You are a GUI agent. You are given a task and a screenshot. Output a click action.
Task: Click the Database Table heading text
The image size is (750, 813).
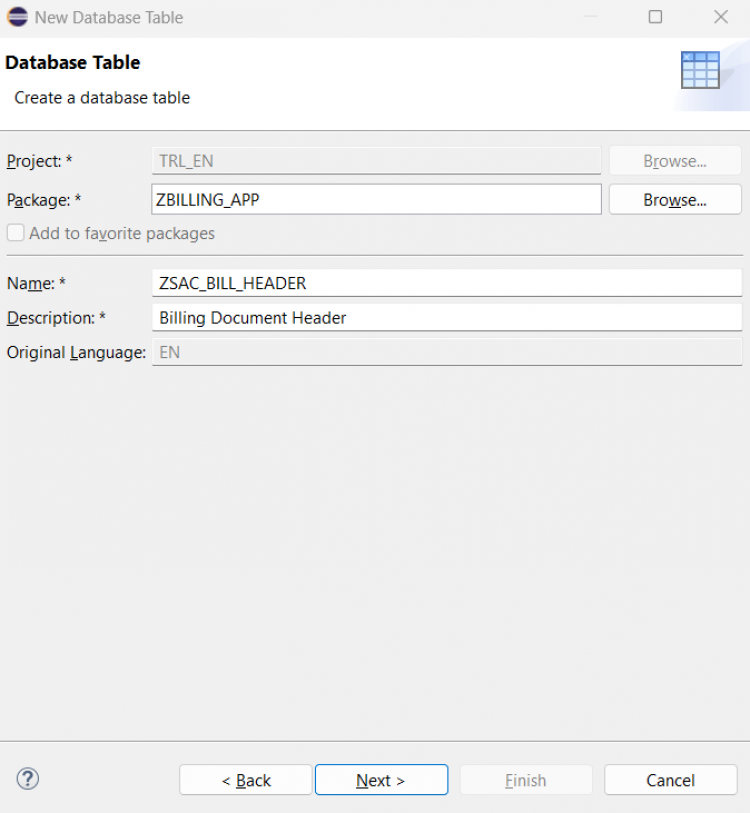click(73, 63)
